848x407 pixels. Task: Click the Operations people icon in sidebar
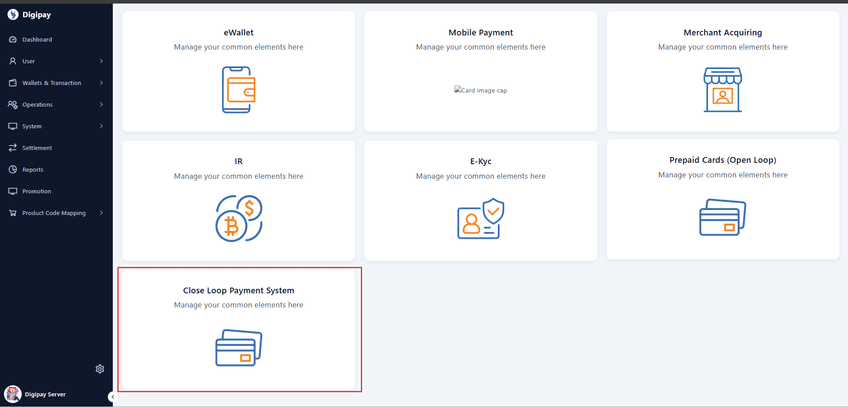coord(13,104)
